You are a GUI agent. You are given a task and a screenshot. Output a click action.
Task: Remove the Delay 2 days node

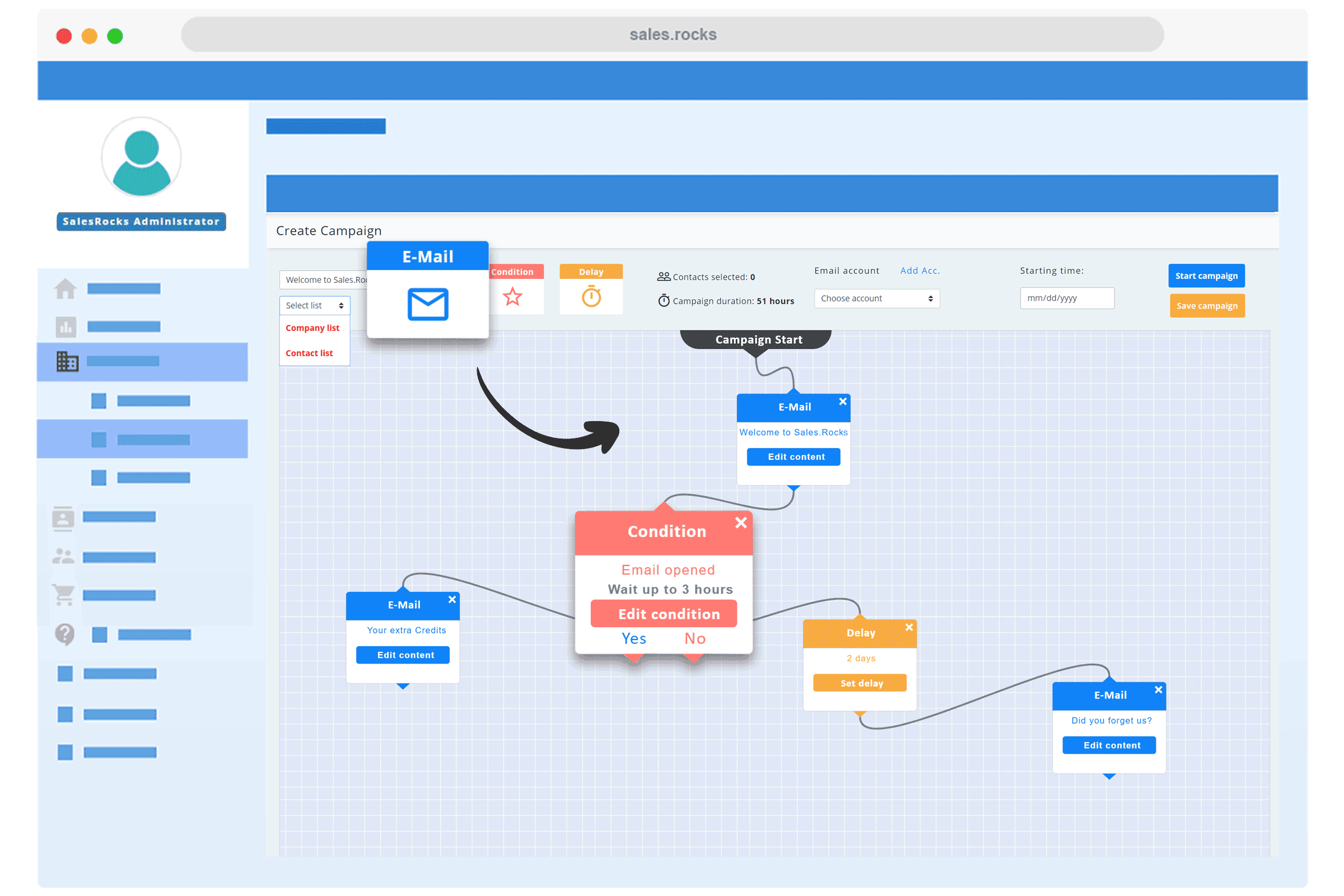click(908, 627)
